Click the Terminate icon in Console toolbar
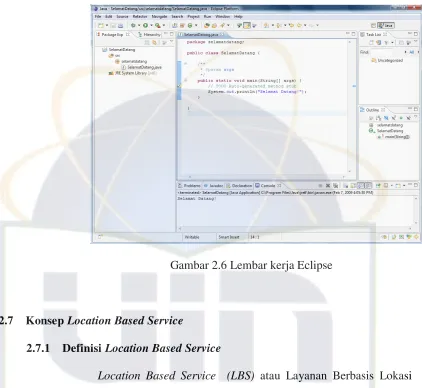 [320, 186]
